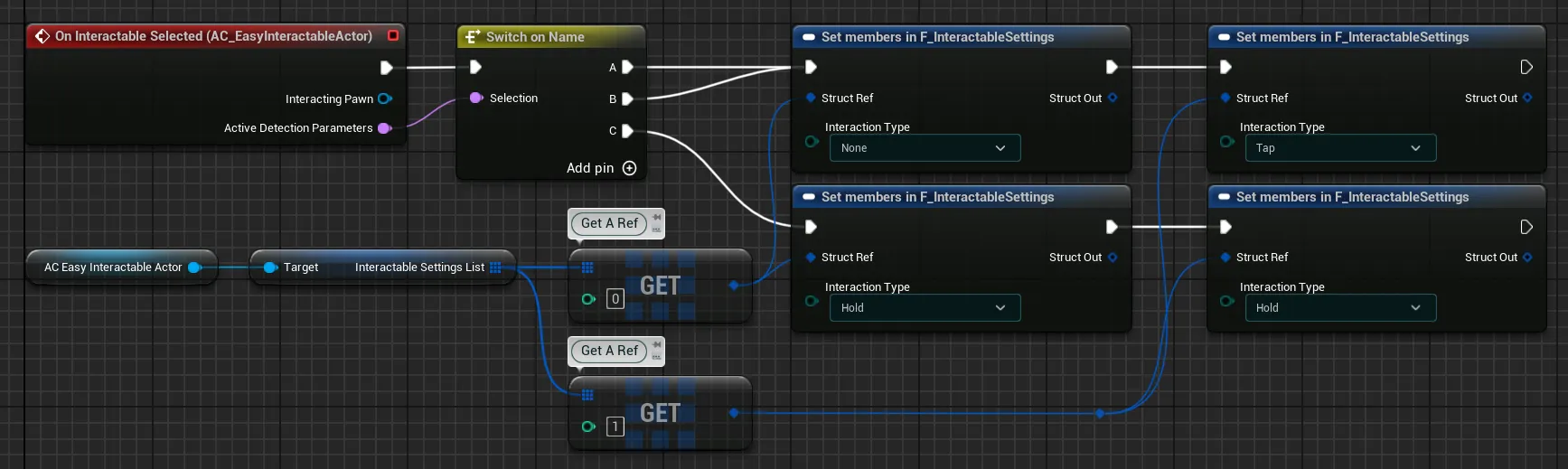This screenshot has width=1568, height=469.
Task: Click the red delegate pin on event node
Action: coord(393,35)
